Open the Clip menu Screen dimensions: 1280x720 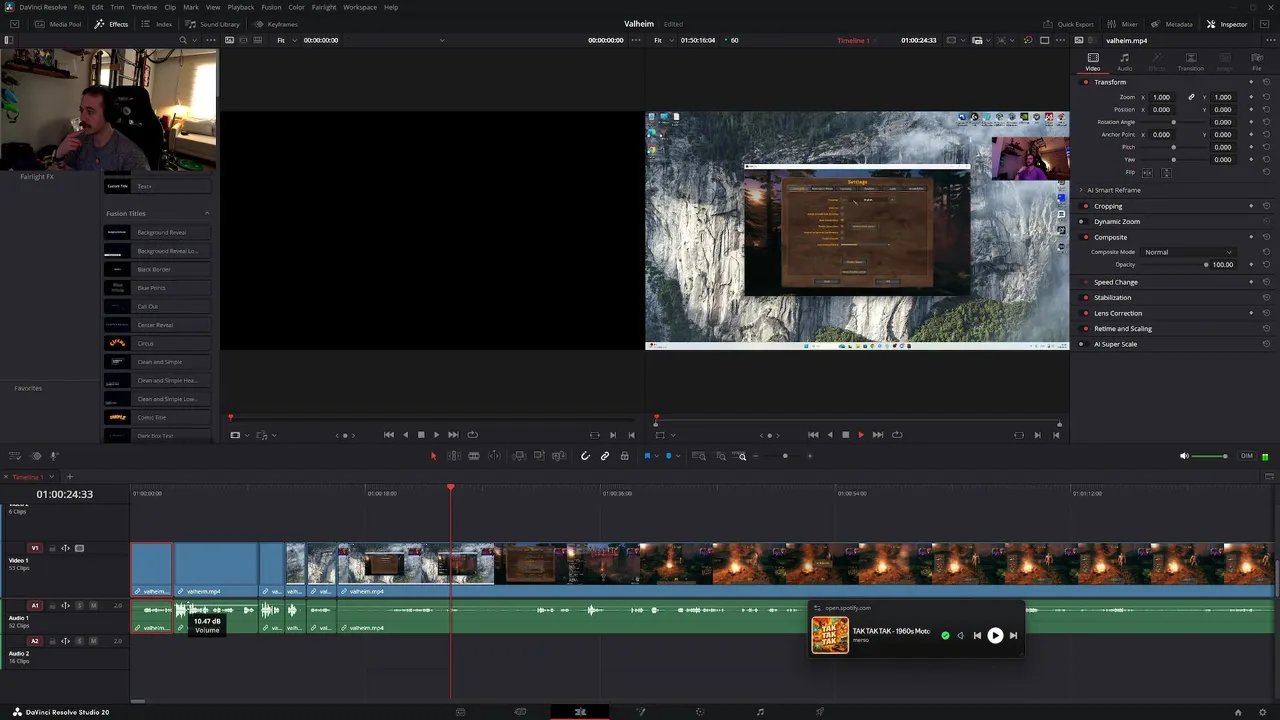[170, 7]
